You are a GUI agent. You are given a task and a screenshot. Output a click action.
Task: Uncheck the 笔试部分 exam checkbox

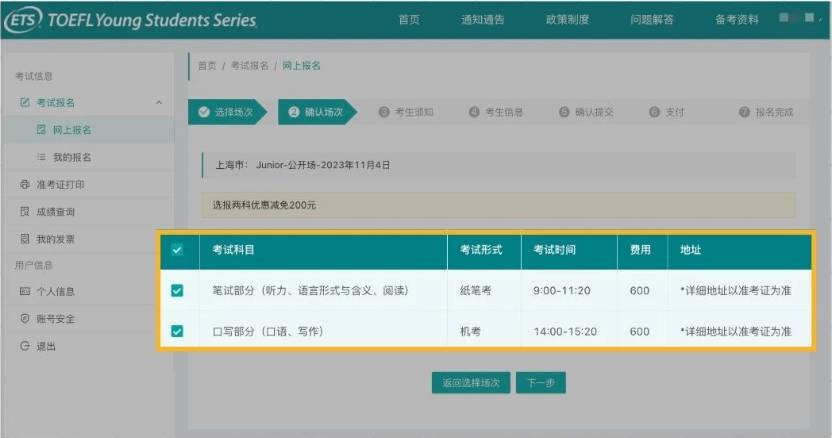[177, 290]
